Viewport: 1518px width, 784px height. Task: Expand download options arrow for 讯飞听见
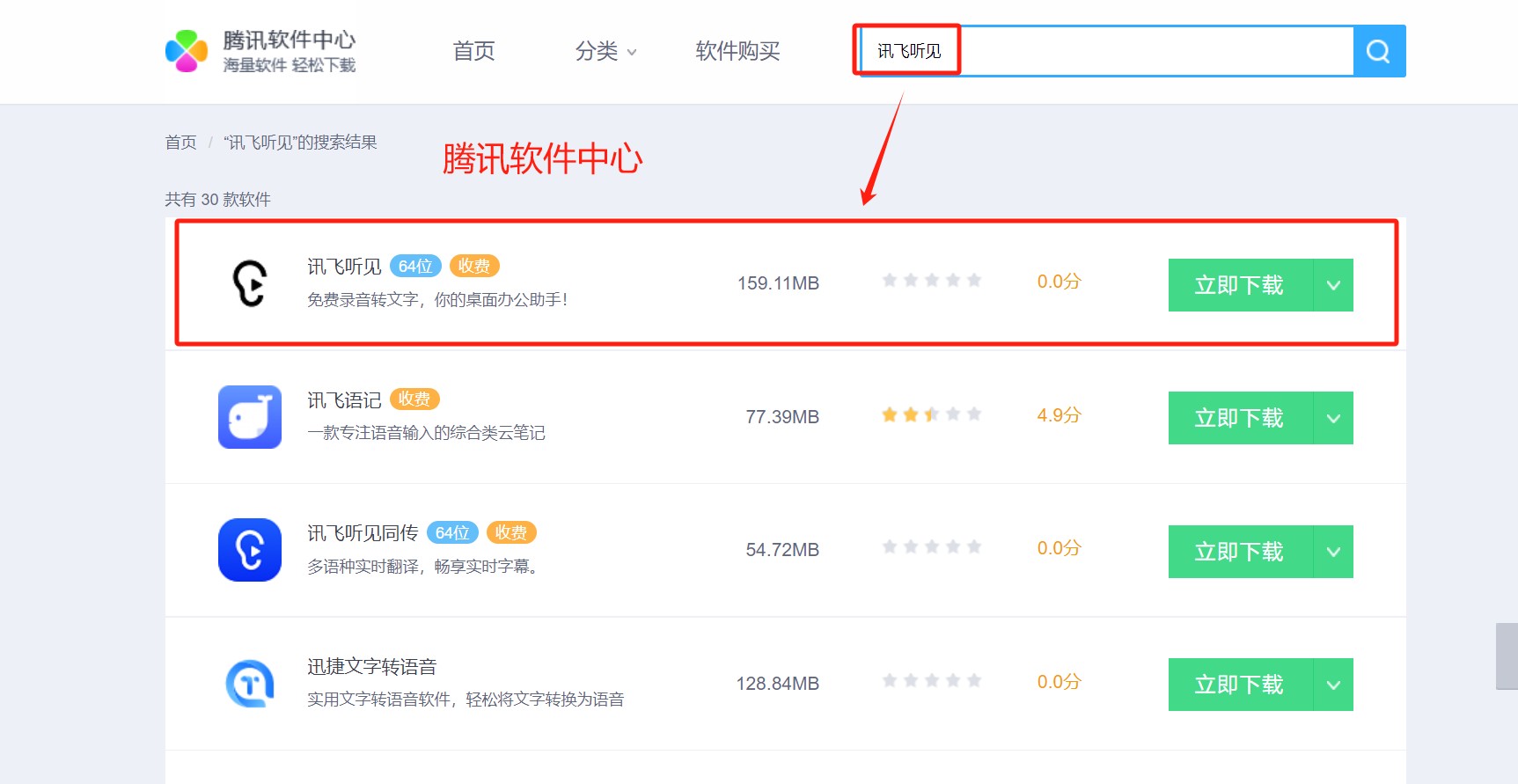pos(1333,285)
